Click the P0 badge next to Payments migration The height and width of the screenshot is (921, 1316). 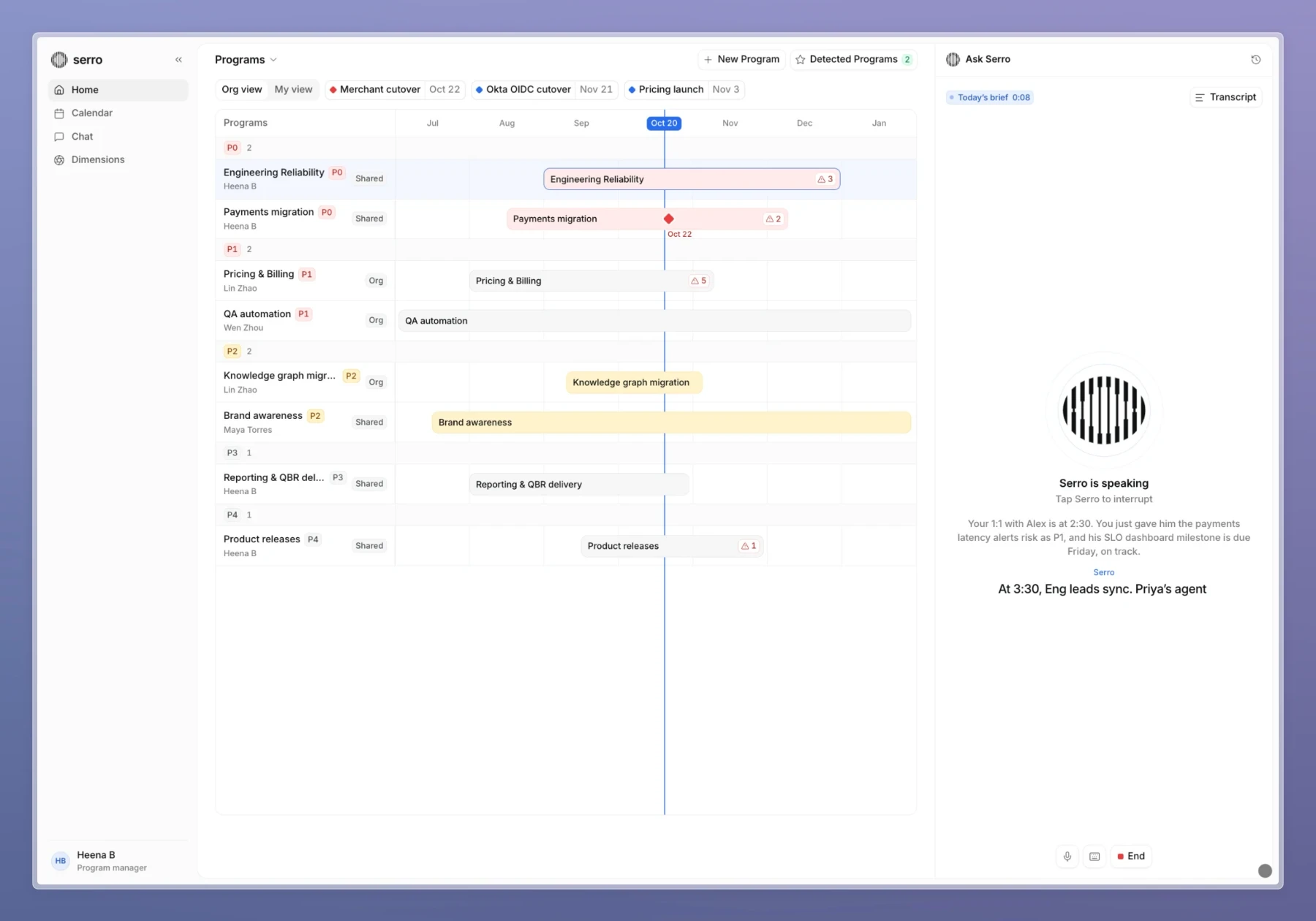click(327, 213)
